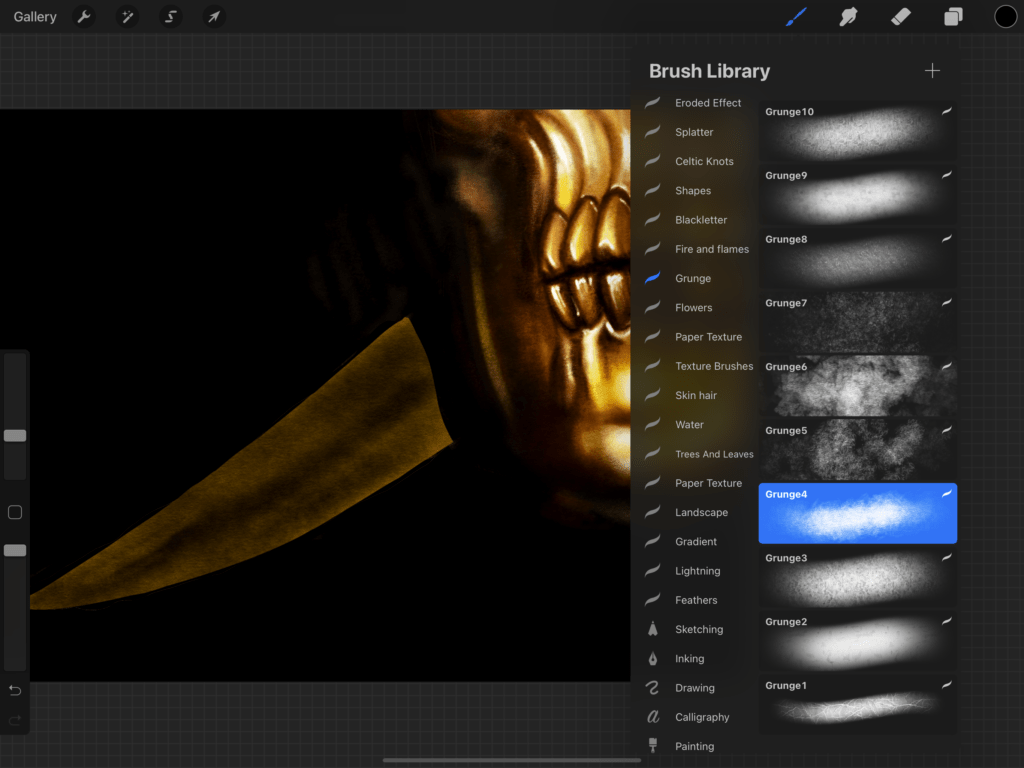This screenshot has width=1024, height=768.
Task: Switch to the Eraser tool
Action: coord(900,17)
